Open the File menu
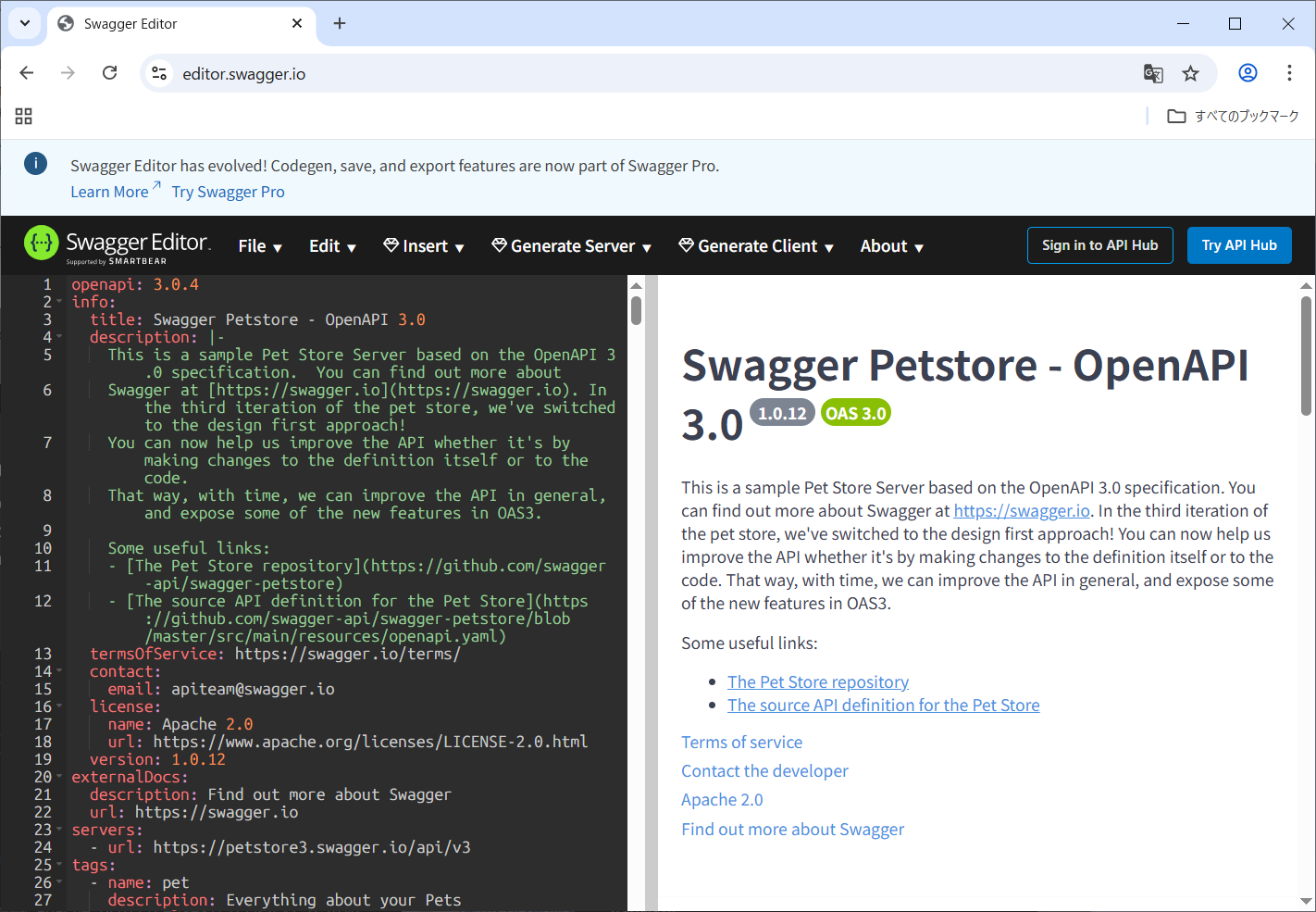The height and width of the screenshot is (912, 1316). [259, 246]
